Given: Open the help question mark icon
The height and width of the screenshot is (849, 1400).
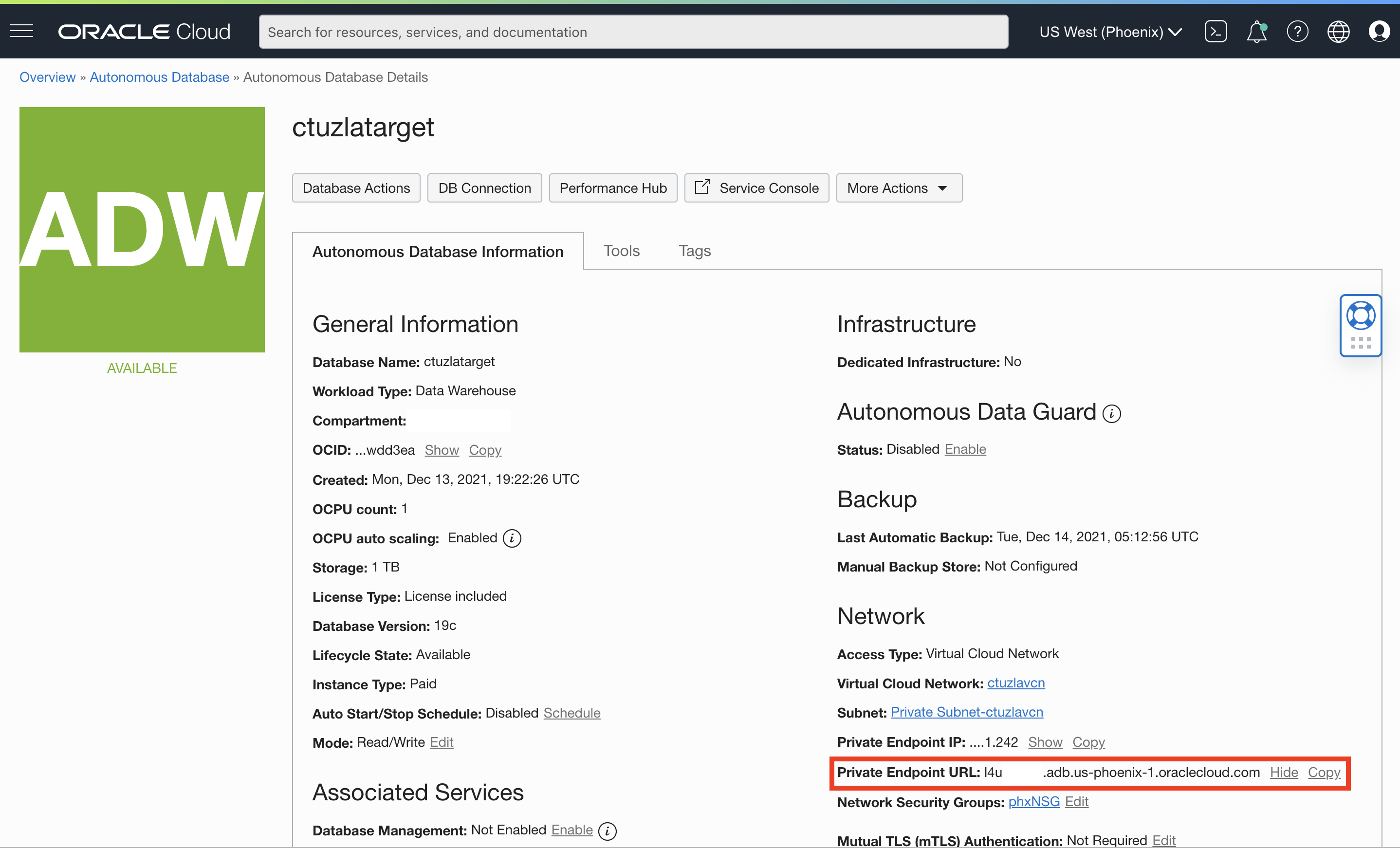Looking at the screenshot, I should tap(1297, 31).
